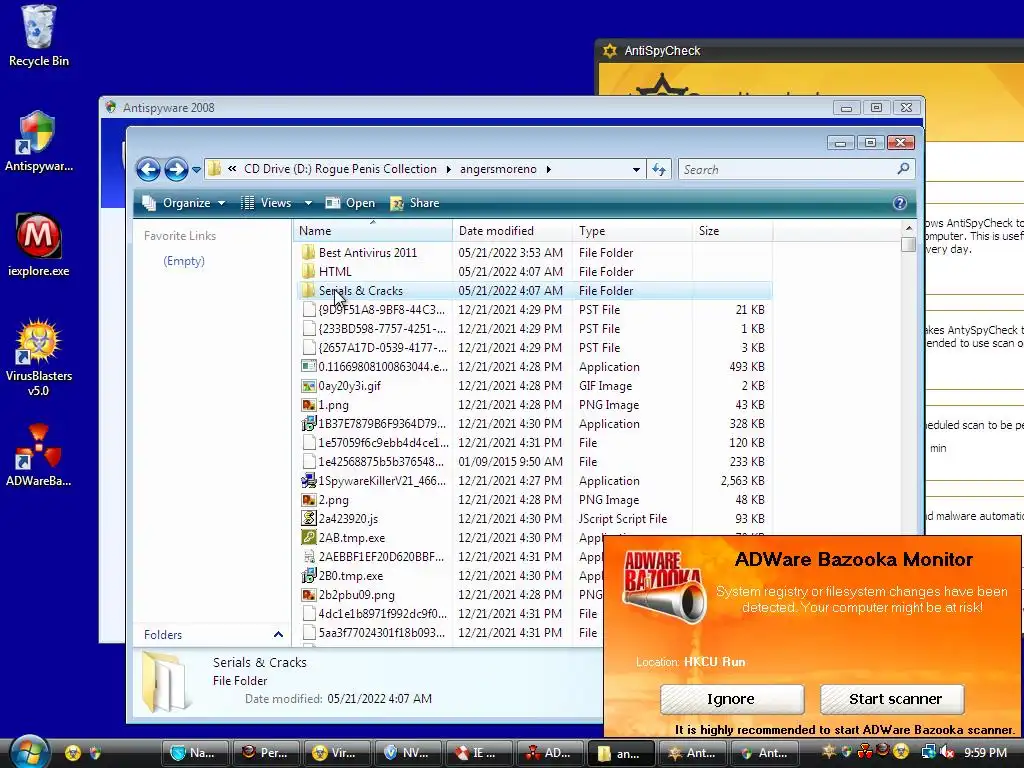Sort by Date modified column header
1024x768 pixels.
[x=512, y=231]
